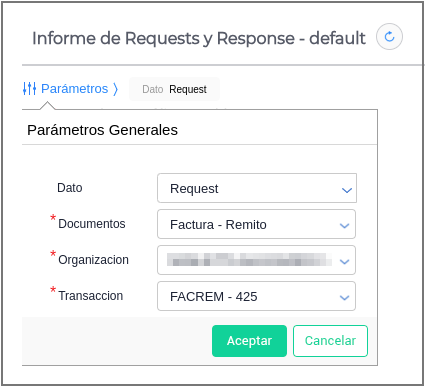Image resolution: width=425 pixels, height=387 pixels.
Task: Open the Dato dropdown showing Request
Action: (257, 188)
